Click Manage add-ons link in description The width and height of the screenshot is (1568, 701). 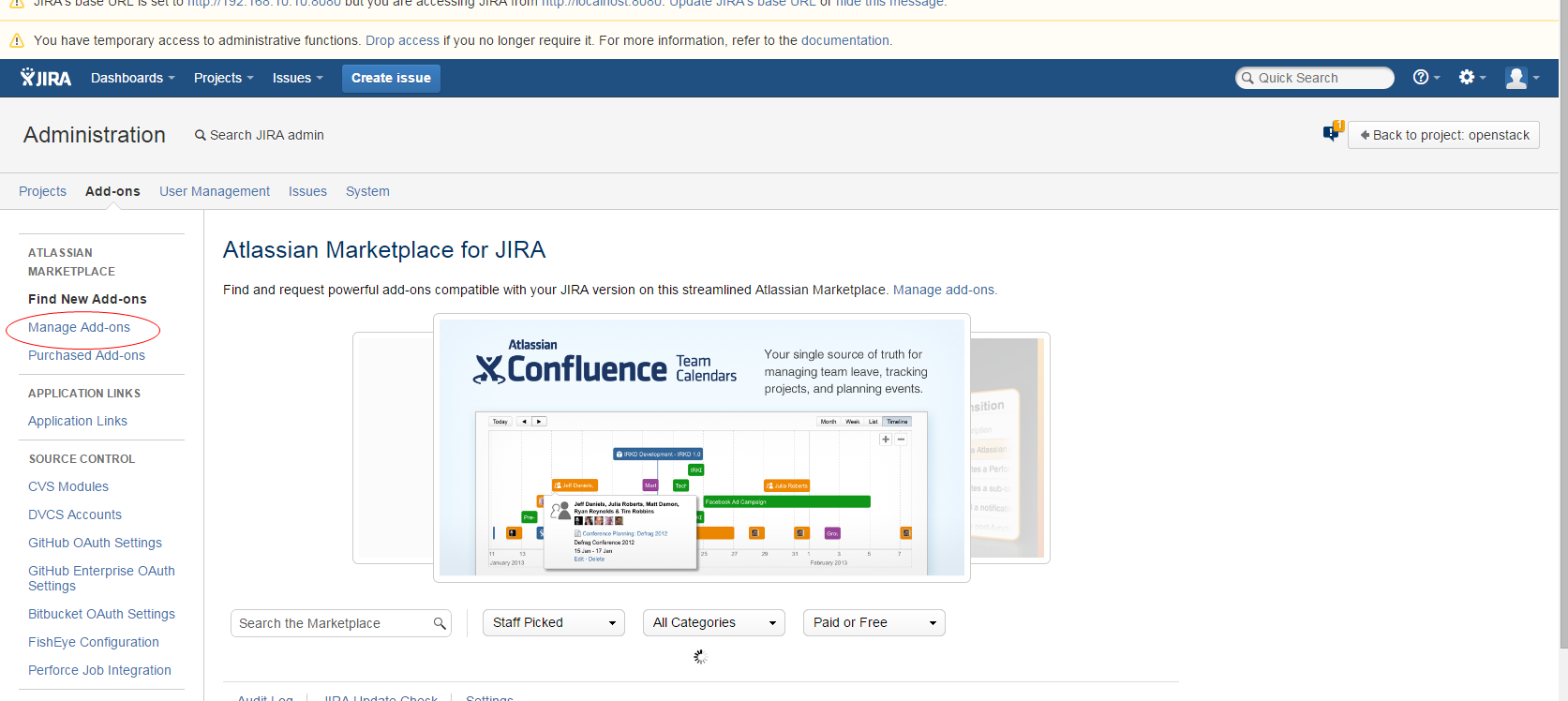(x=945, y=290)
